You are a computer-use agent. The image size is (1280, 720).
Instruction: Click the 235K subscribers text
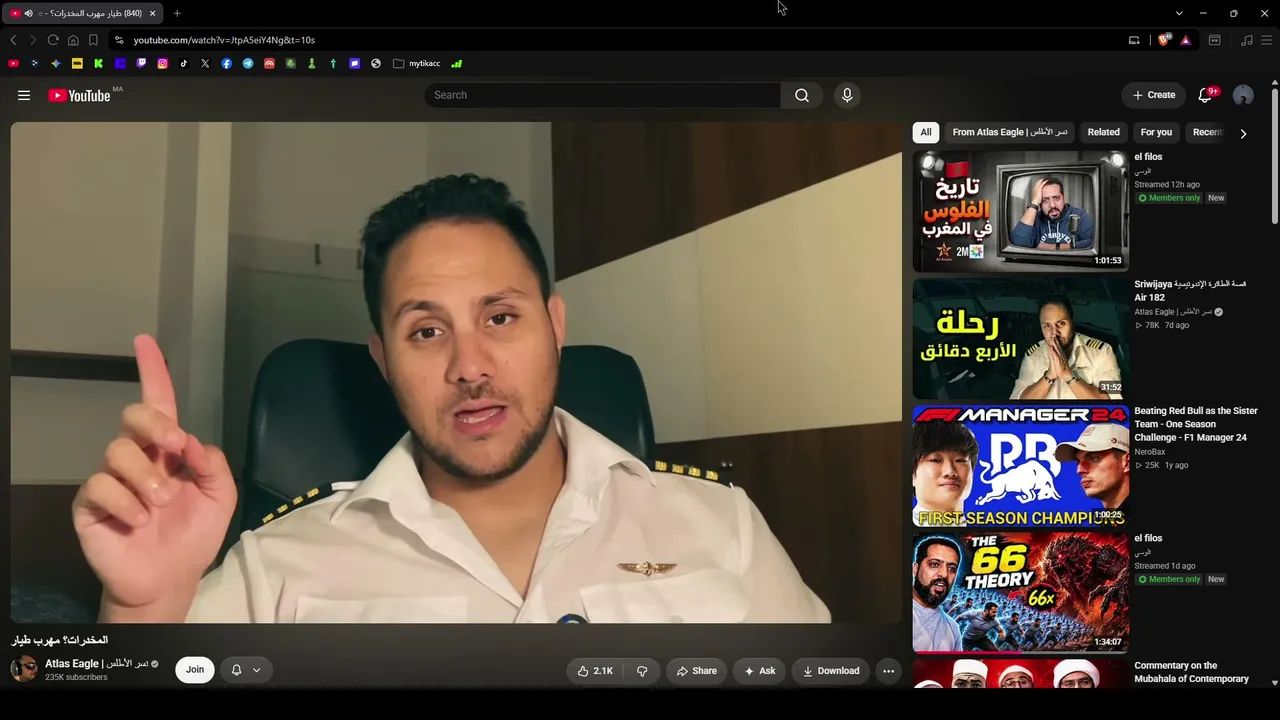click(76, 677)
